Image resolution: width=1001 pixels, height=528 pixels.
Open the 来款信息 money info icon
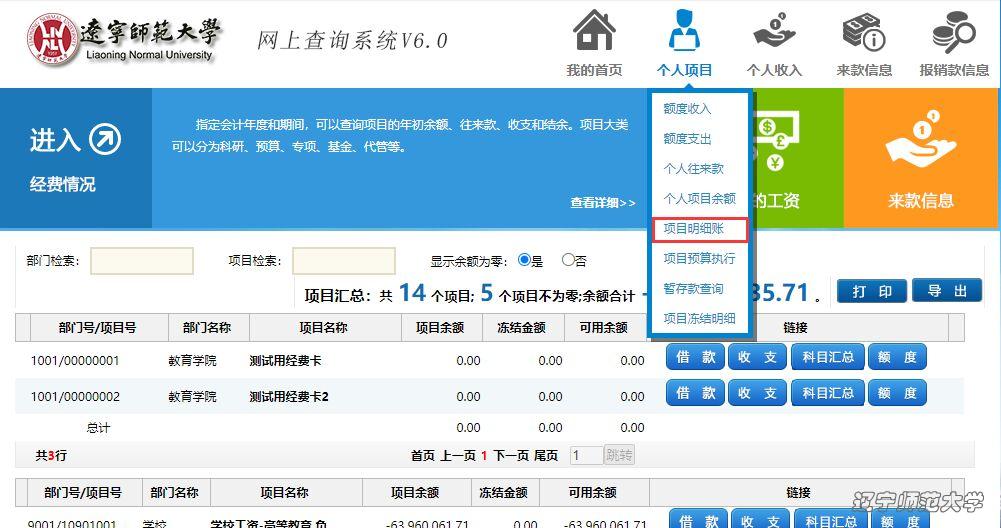coord(864,32)
